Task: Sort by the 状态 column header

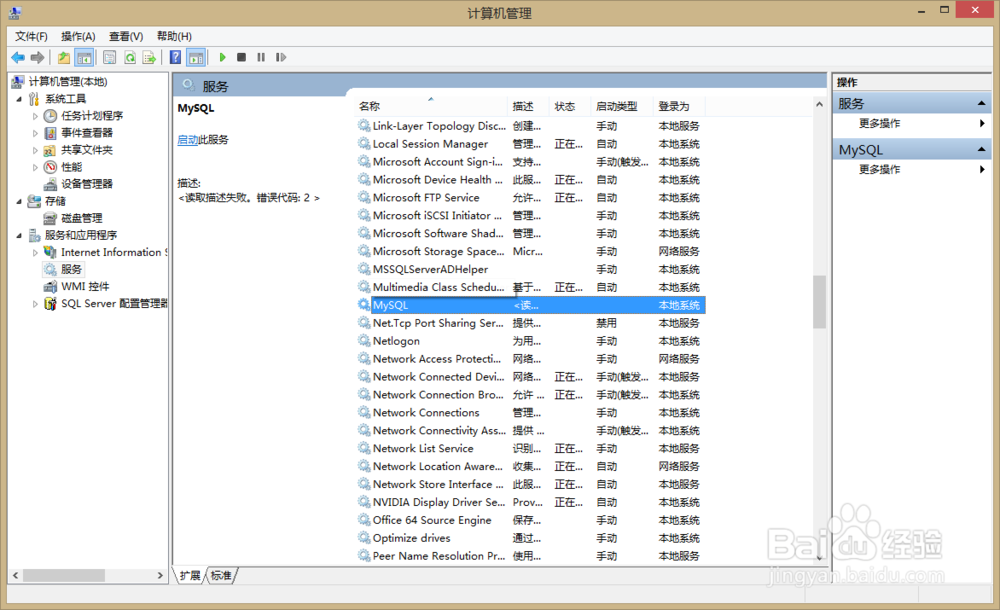Action: [570, 107]
